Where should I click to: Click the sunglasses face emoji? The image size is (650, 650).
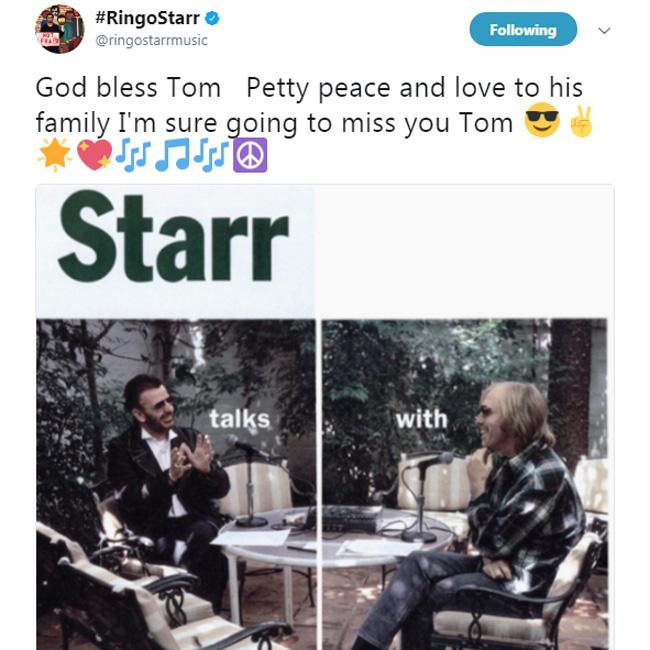[540, 123]
